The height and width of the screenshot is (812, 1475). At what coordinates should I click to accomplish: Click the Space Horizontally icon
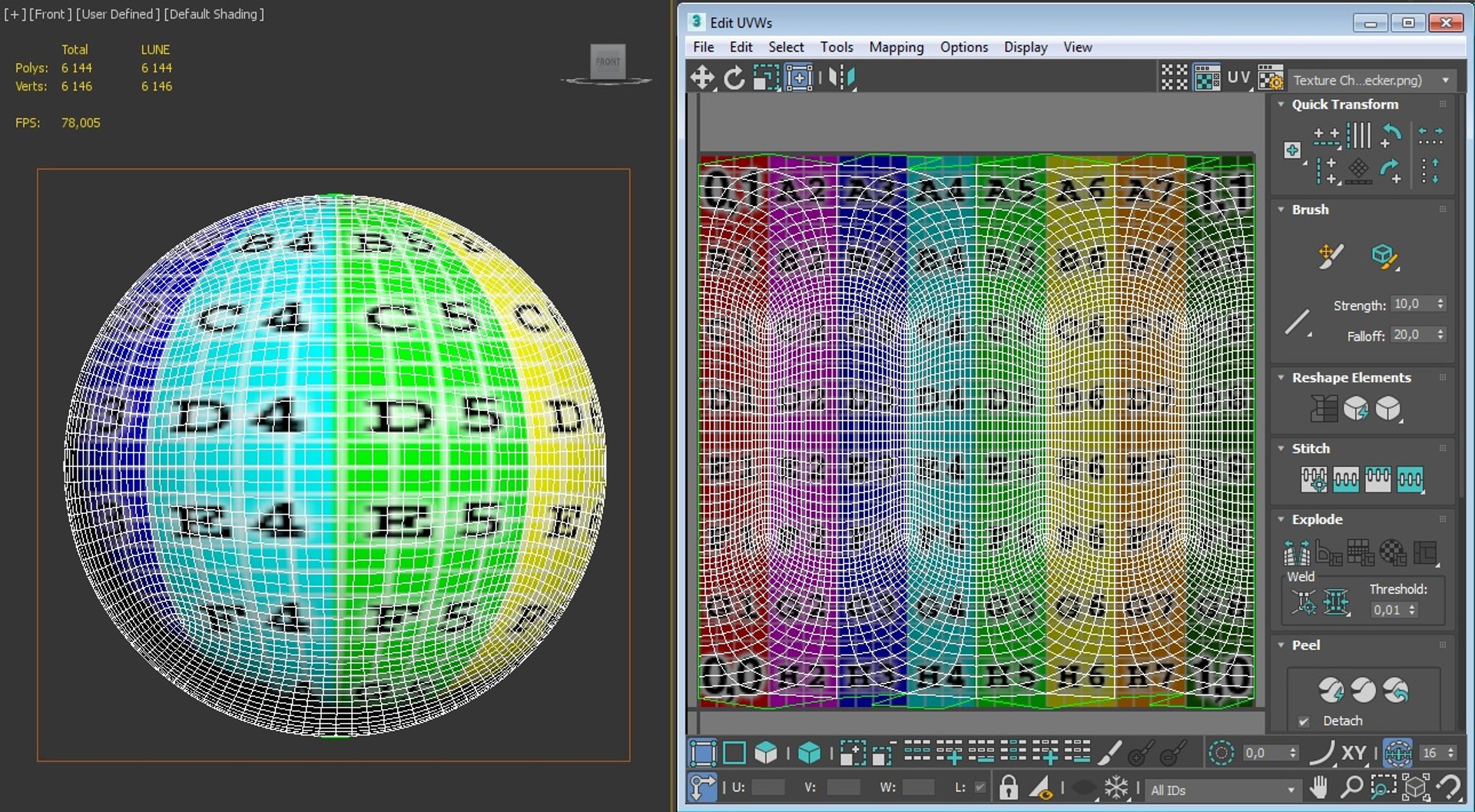[x=1430, y=136]
